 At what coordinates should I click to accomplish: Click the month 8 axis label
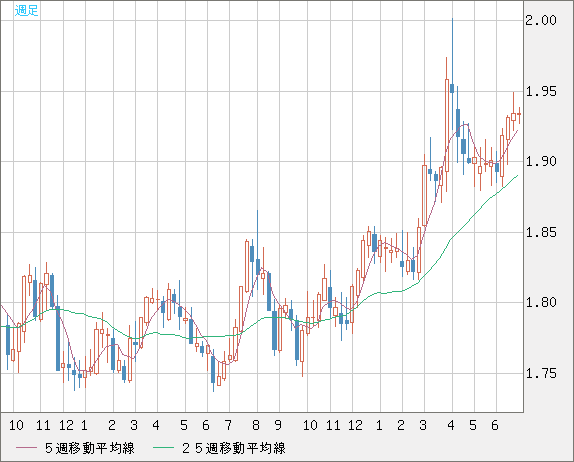click(256, 425)
